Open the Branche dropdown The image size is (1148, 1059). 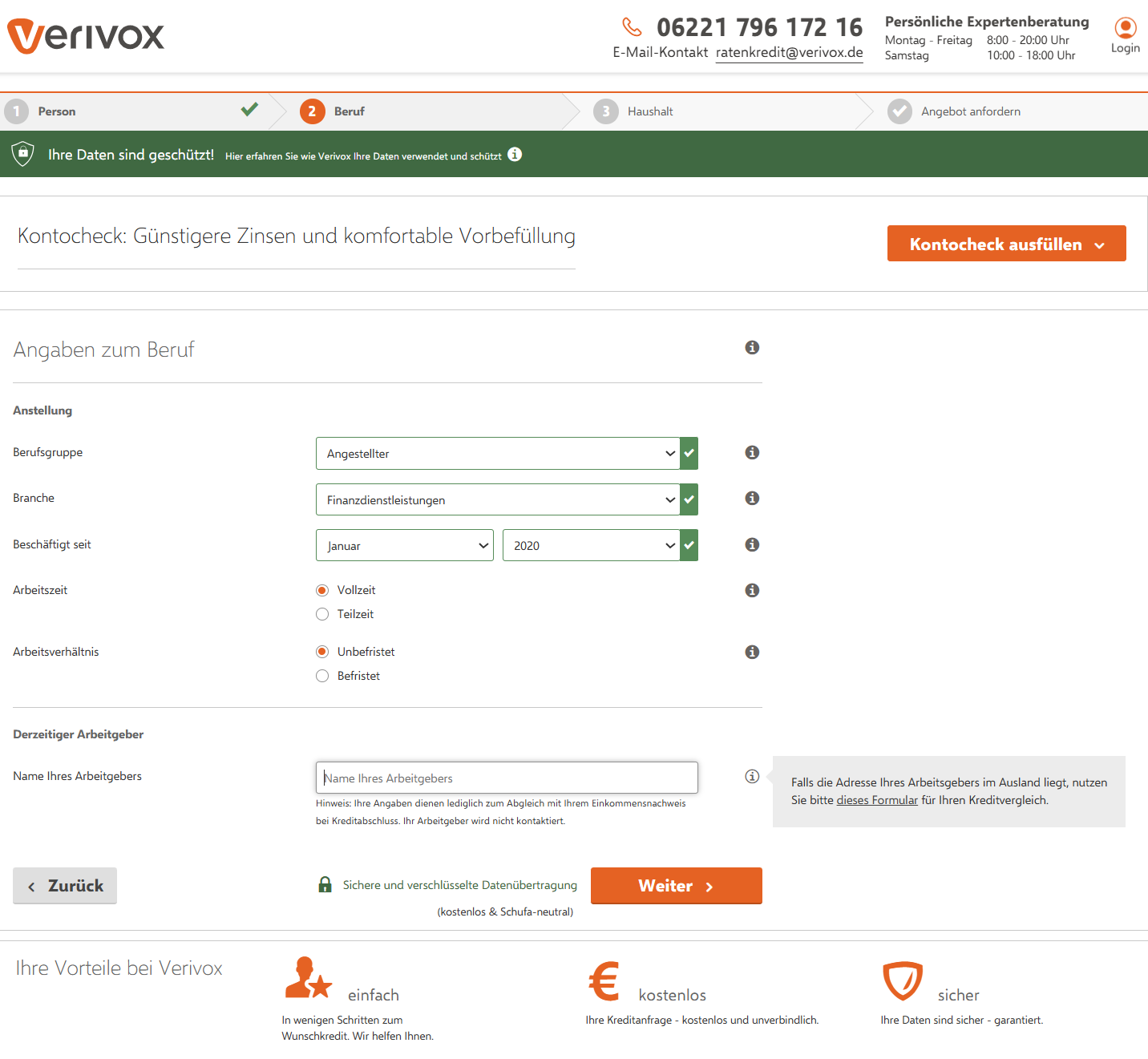498,500
